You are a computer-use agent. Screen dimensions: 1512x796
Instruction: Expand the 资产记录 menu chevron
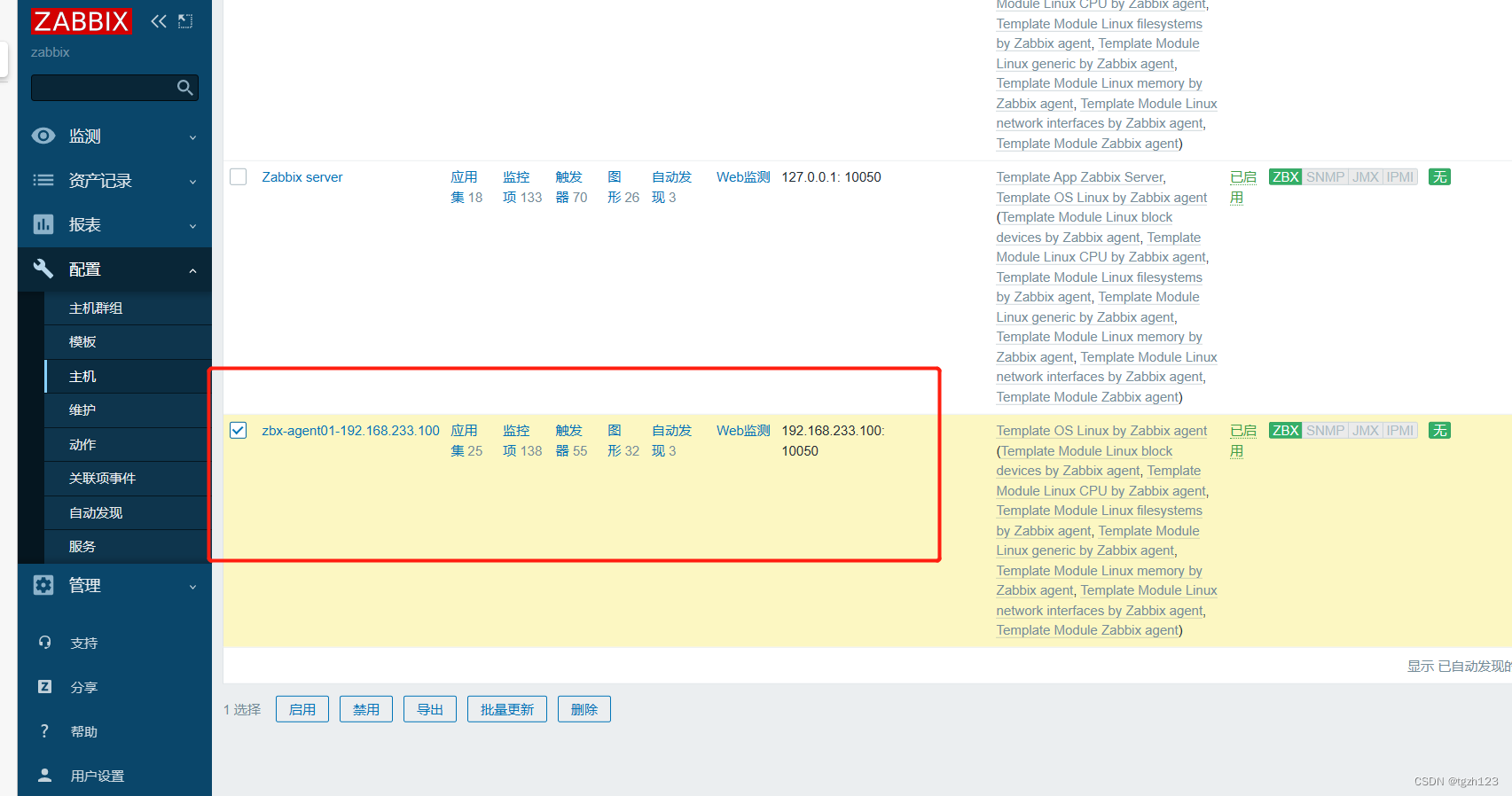192,182
